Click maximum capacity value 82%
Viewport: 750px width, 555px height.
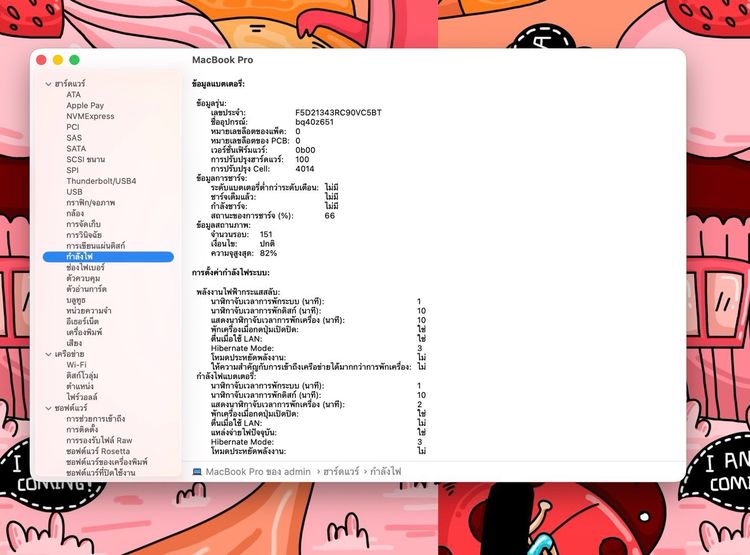coord(268,253)
